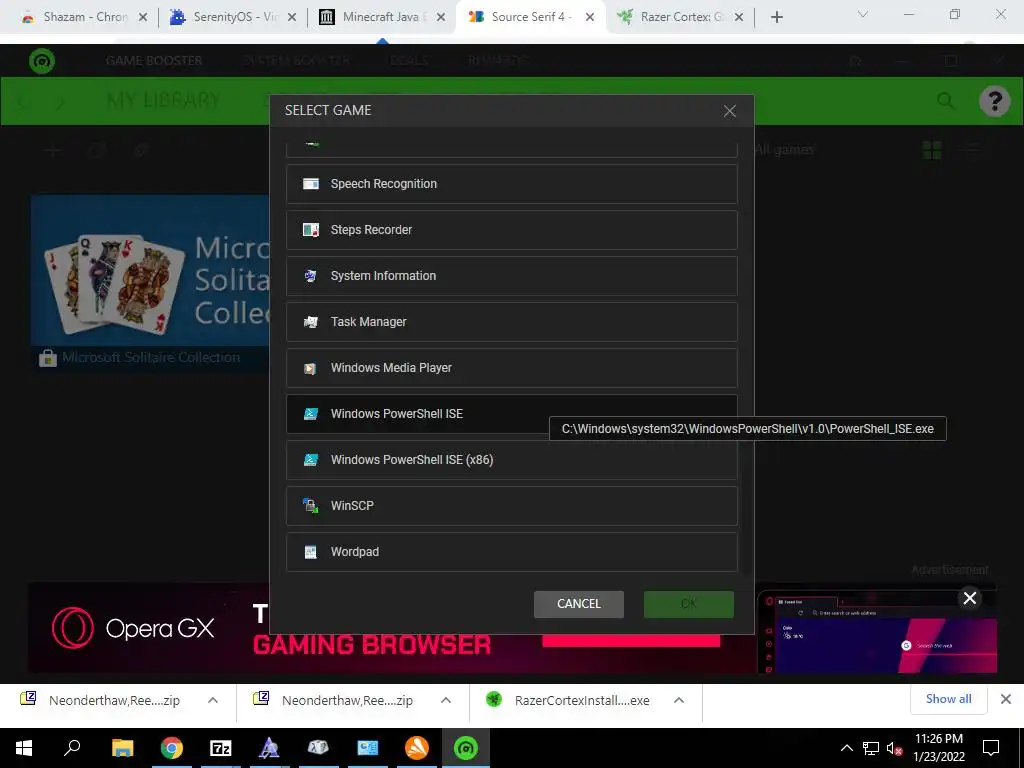1024x768 pixels.
Task: Select Windows Media Player entry
Action: click(511, 368)
